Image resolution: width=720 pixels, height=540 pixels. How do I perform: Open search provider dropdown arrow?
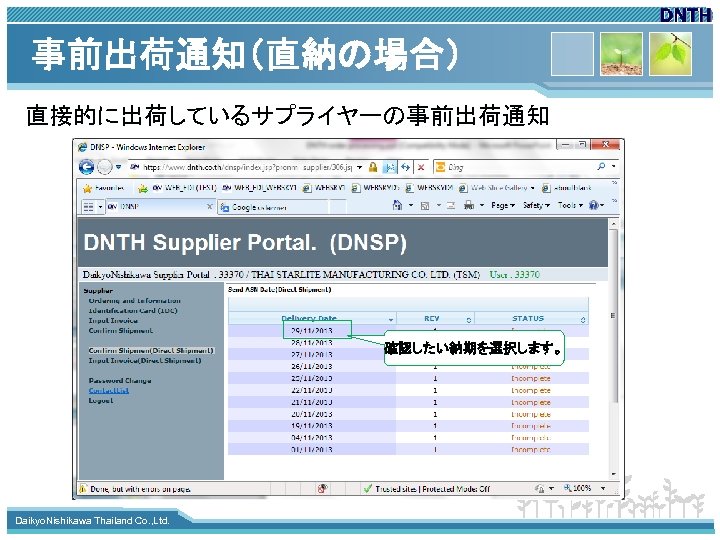coord(613,167)
